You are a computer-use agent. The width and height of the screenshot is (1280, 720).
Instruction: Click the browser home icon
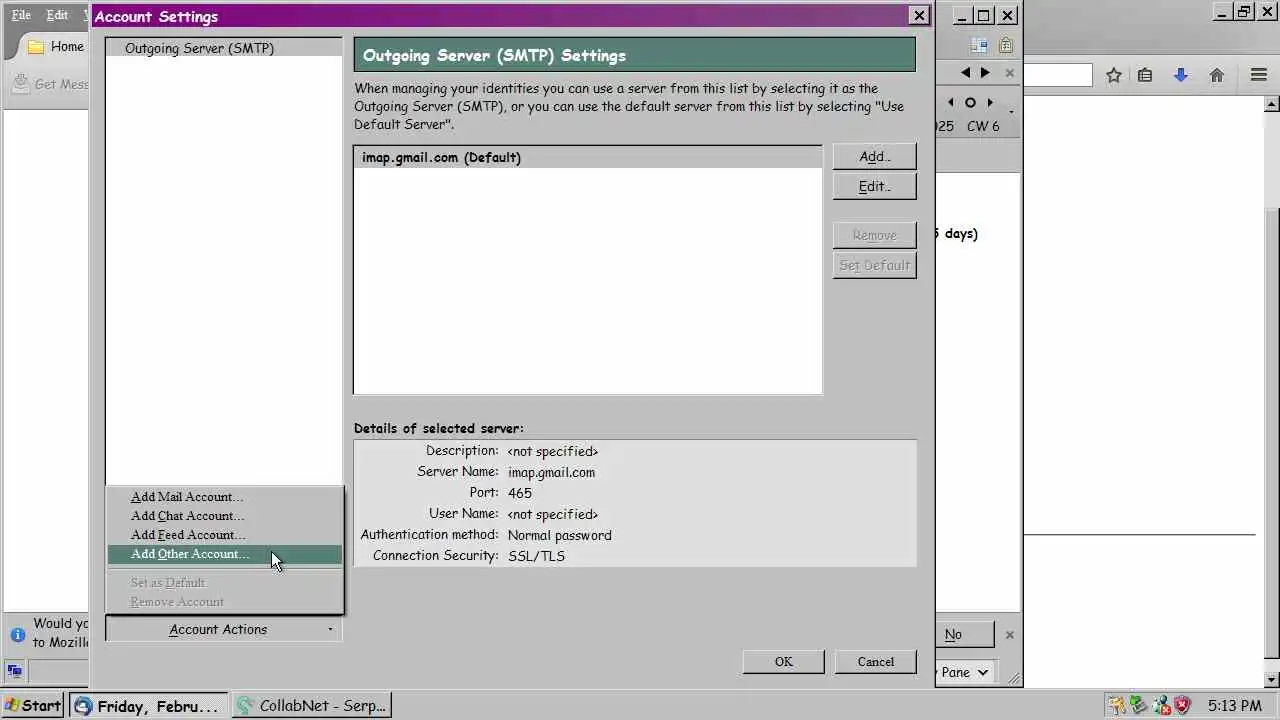pyautogui.click(x=1217, y=75)
